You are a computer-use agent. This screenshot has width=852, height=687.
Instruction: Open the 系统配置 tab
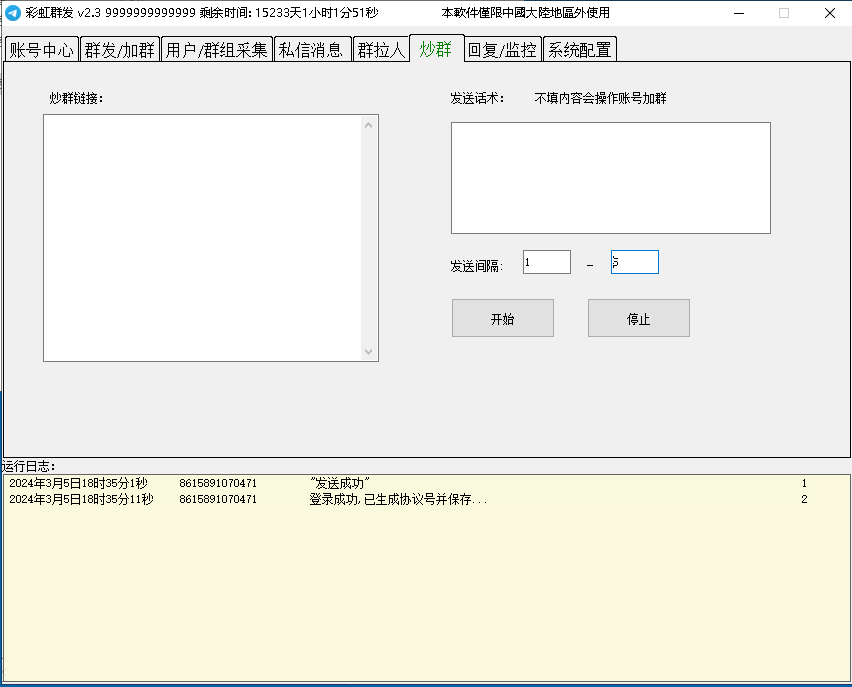point(579,50)
